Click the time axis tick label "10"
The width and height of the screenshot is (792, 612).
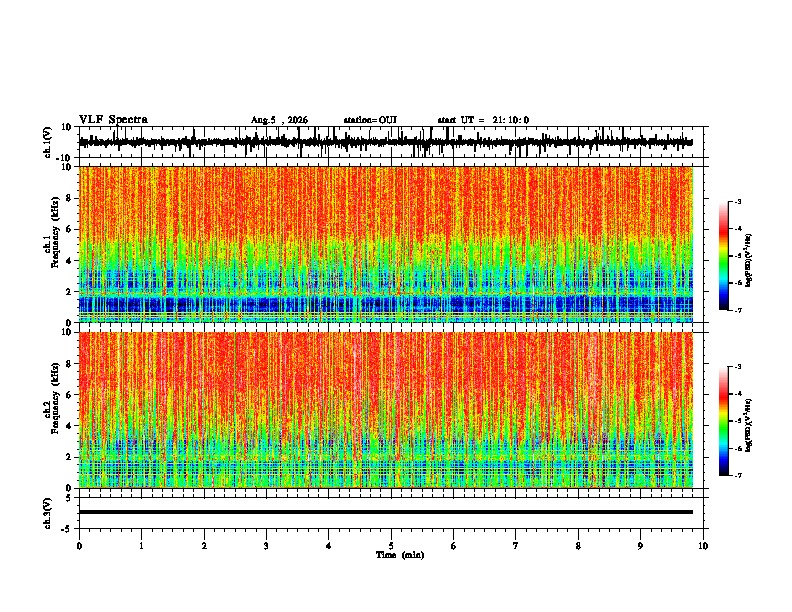coord(703,546)
